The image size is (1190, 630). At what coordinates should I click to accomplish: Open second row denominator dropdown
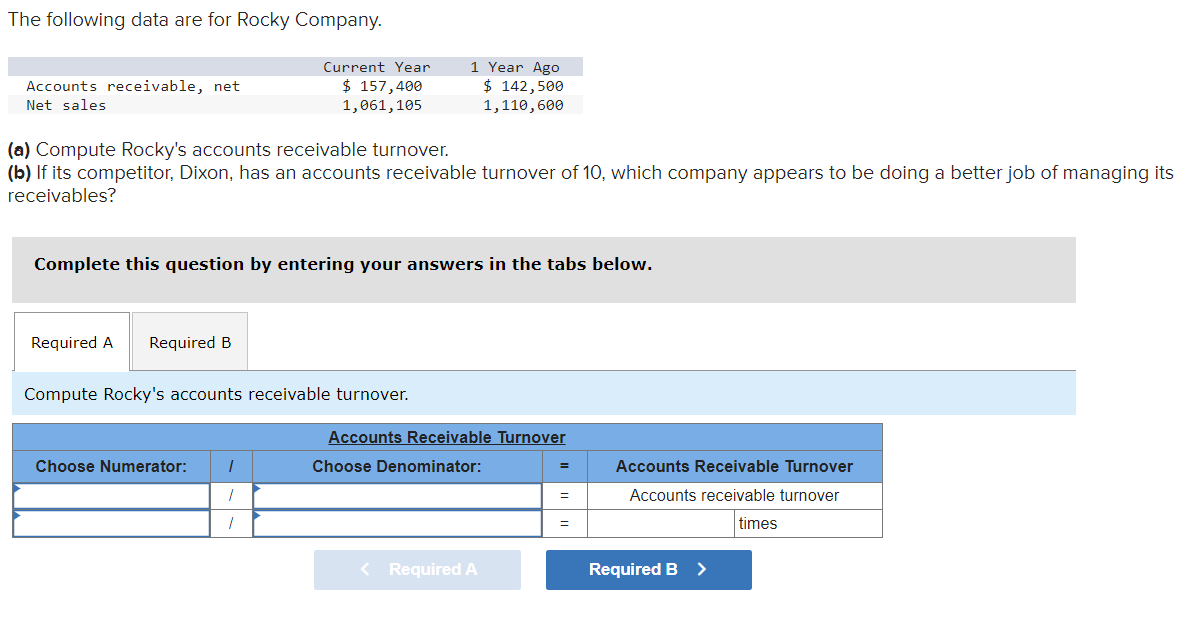pos(398,524)
